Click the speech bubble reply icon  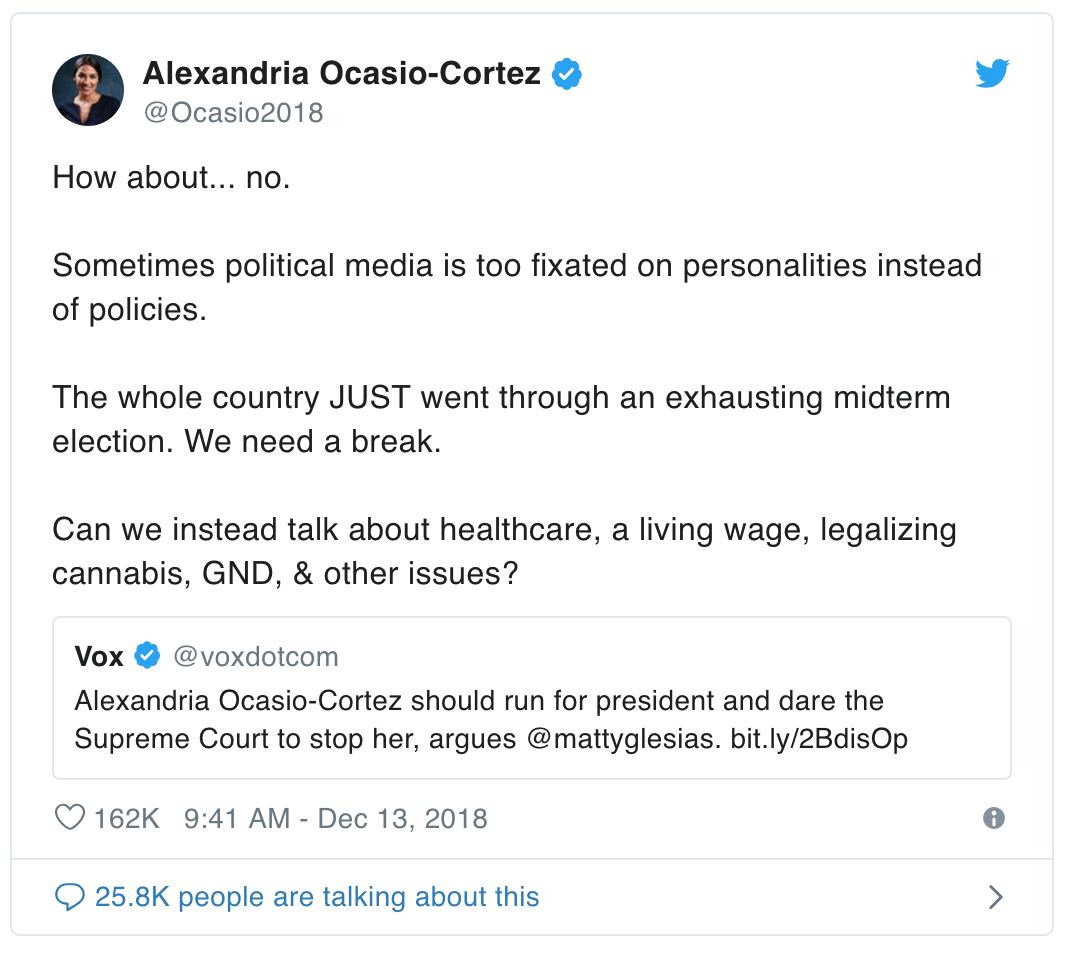69,896
